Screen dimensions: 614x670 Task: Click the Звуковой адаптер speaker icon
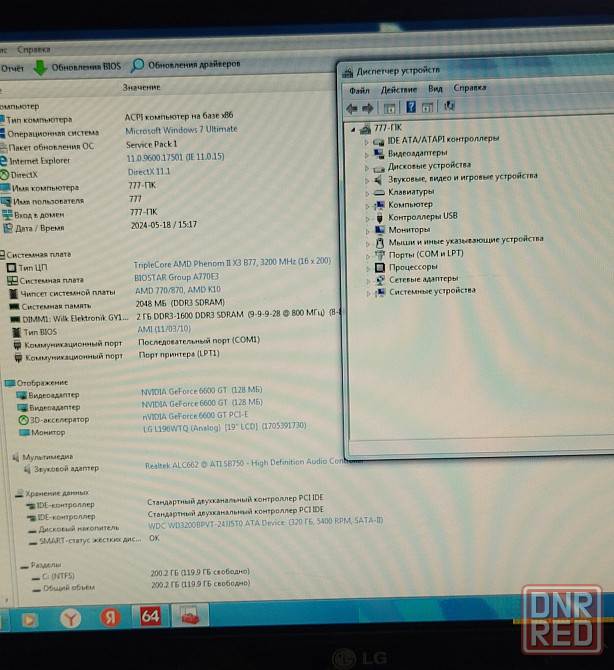pyautogui.click(x=27, y=470)
